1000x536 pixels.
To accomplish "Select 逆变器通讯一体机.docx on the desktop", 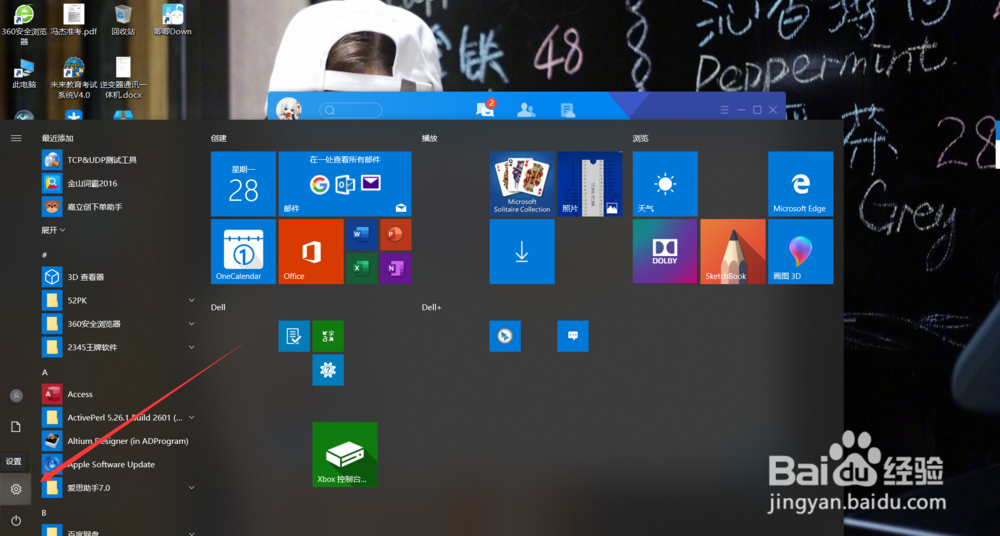I will coord(123,78).
